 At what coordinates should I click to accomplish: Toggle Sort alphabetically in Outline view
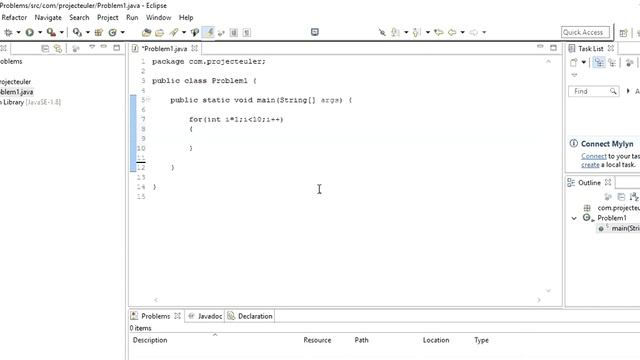pos(634,197)
